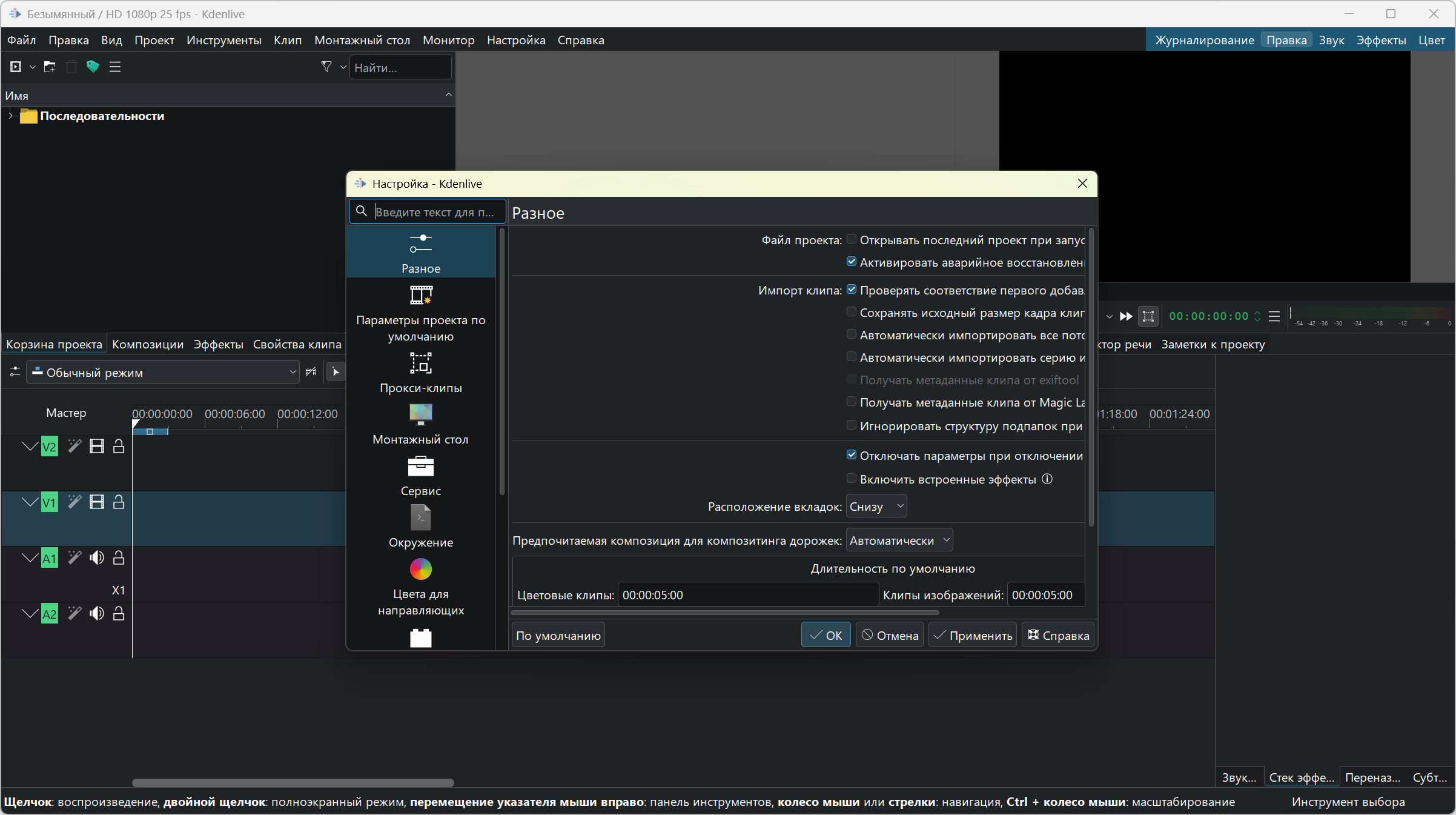1456x815 pixels.
Task: Collapse track A1 chevron
Action: click(30, 558)
